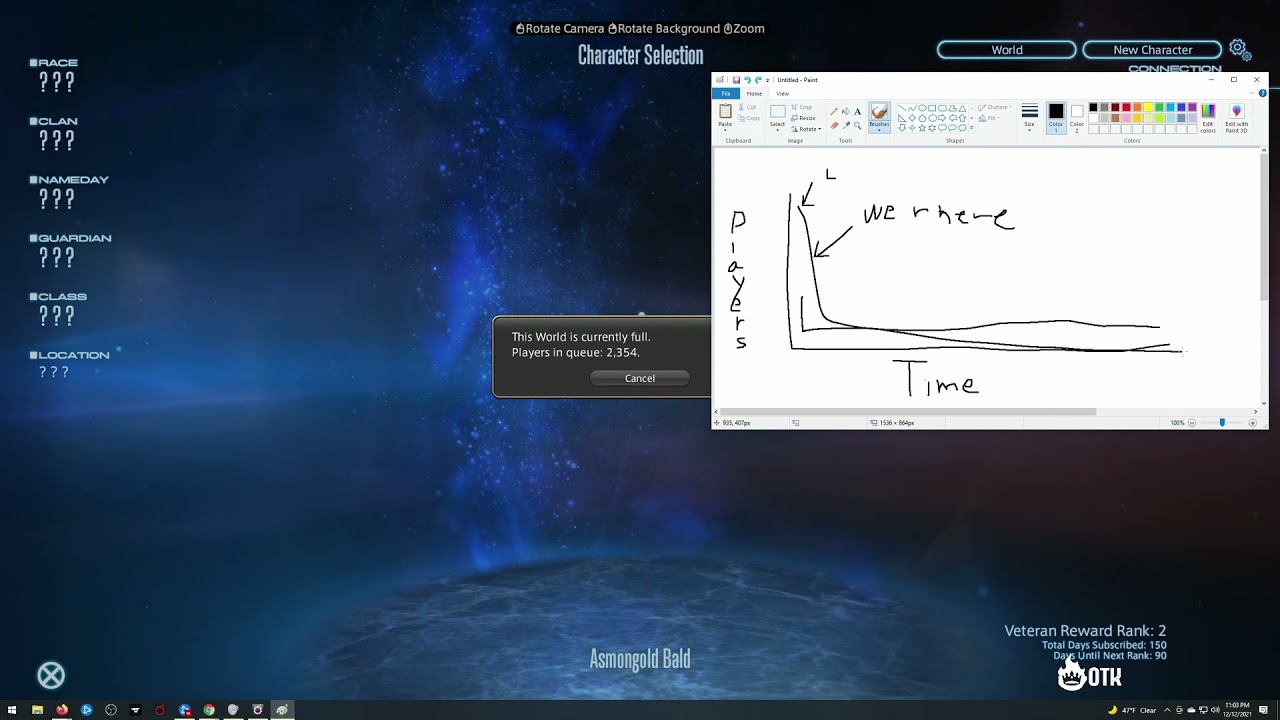
Task: Click Edit with Paint 3D button
Action: (x=1237, y=118)
